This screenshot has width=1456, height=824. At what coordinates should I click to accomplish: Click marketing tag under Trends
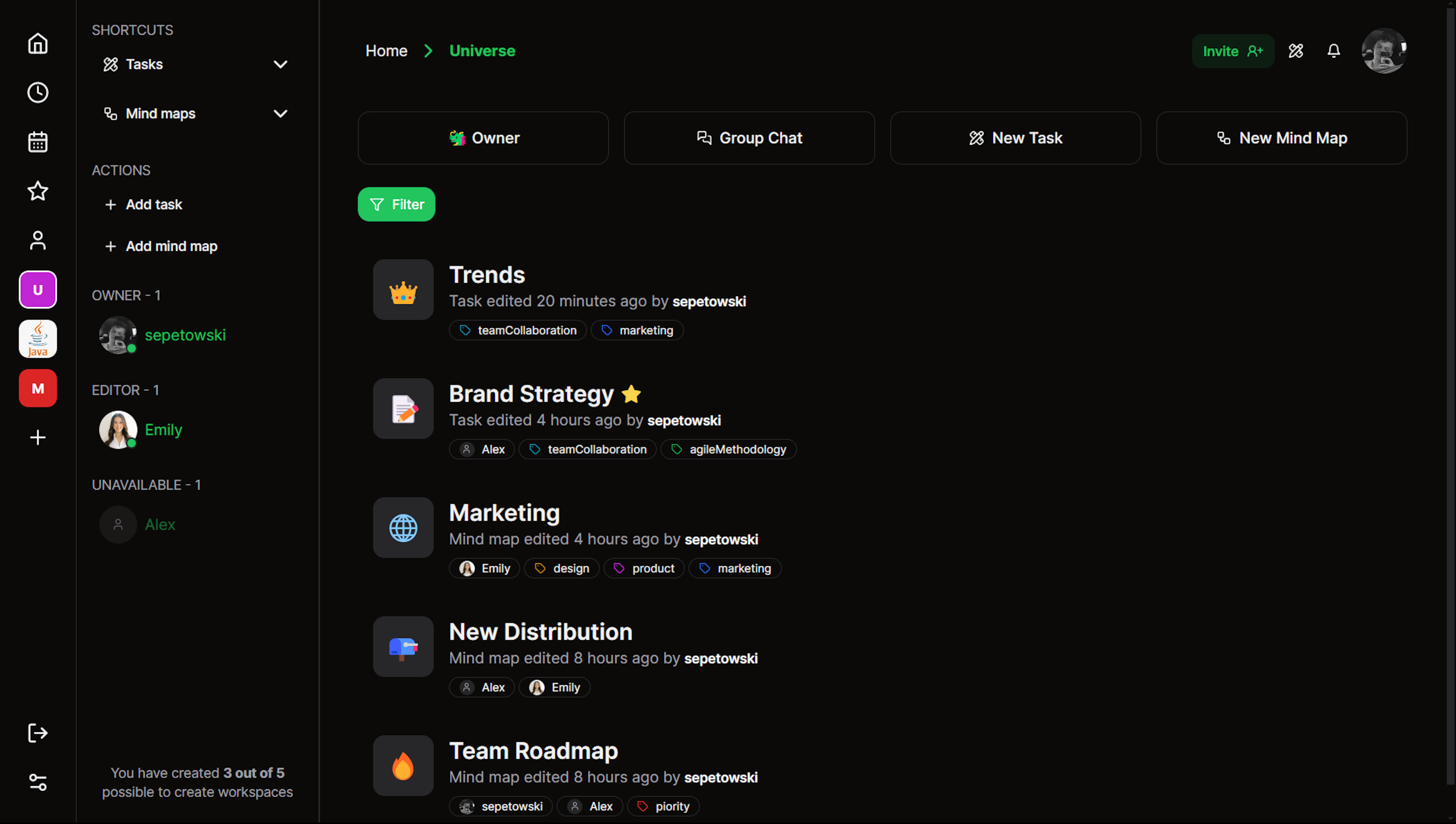[637, 331]
